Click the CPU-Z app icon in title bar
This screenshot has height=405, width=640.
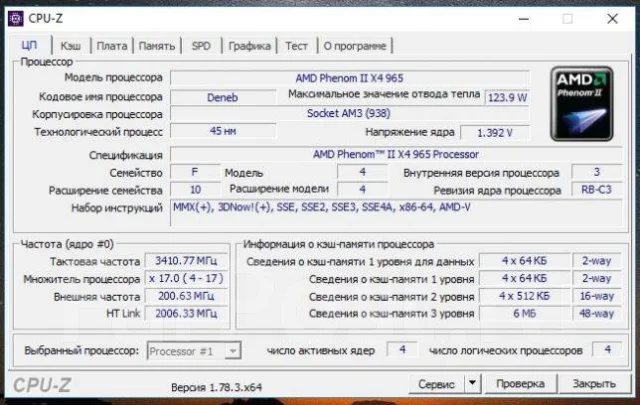[x=16, y=19]
